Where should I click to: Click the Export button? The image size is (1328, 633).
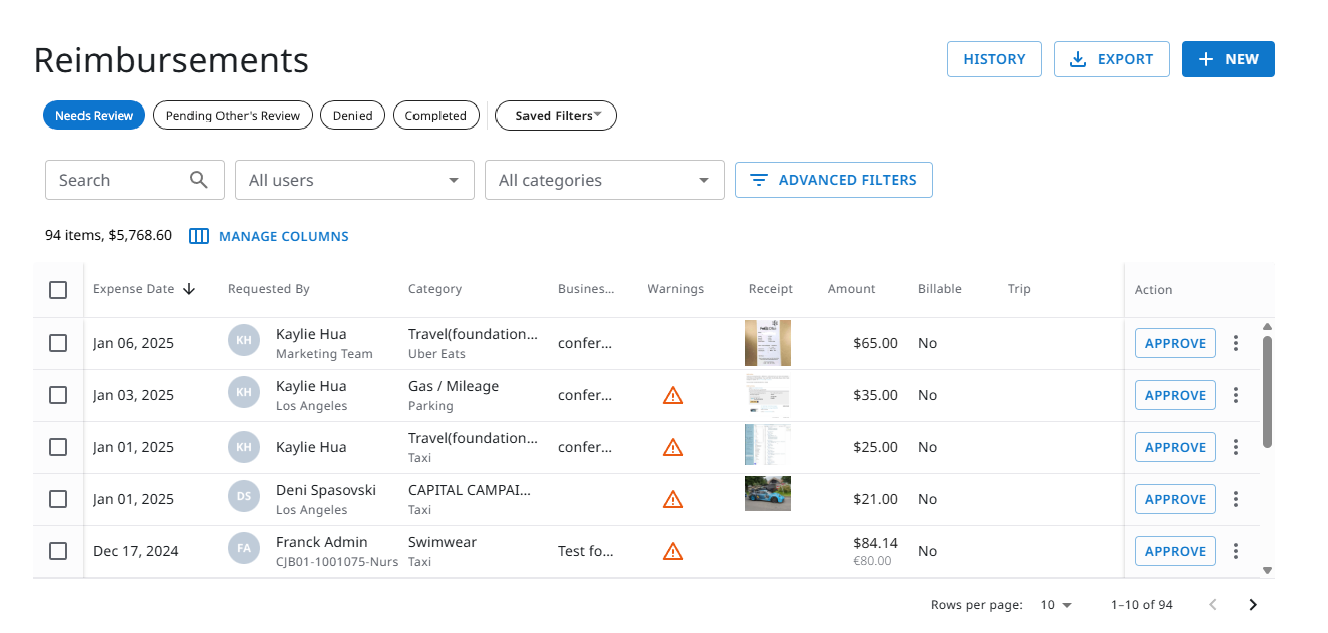coord(1111,59)
